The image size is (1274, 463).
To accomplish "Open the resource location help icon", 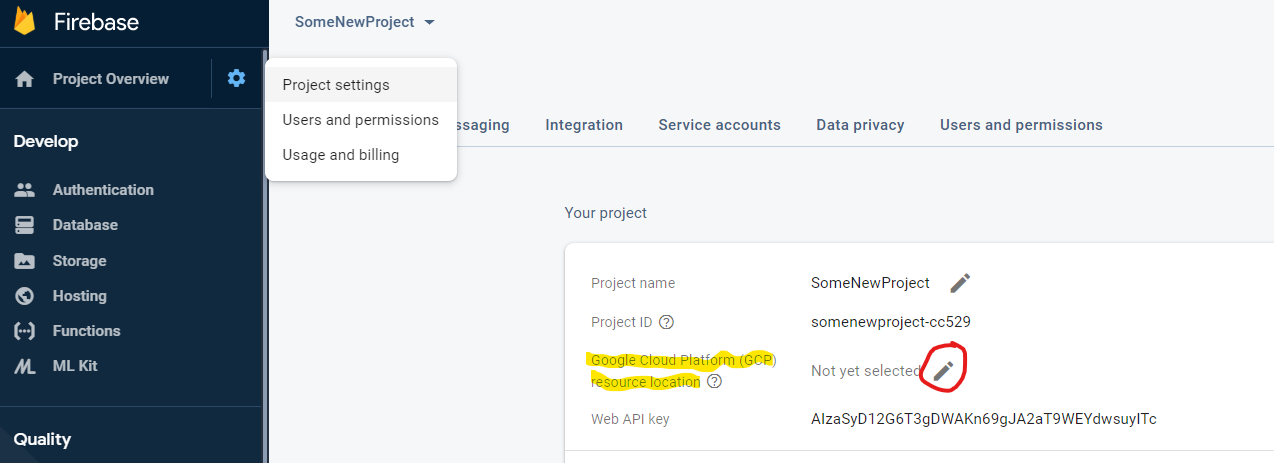I will click(714, 382).
